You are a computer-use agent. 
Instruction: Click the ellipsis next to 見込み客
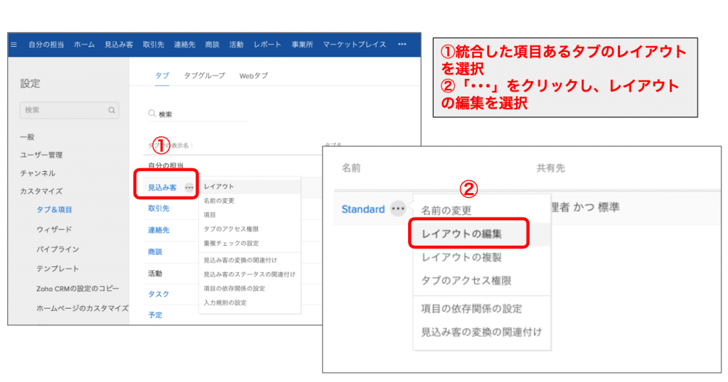pyautogui.click(x=189, y=188)
